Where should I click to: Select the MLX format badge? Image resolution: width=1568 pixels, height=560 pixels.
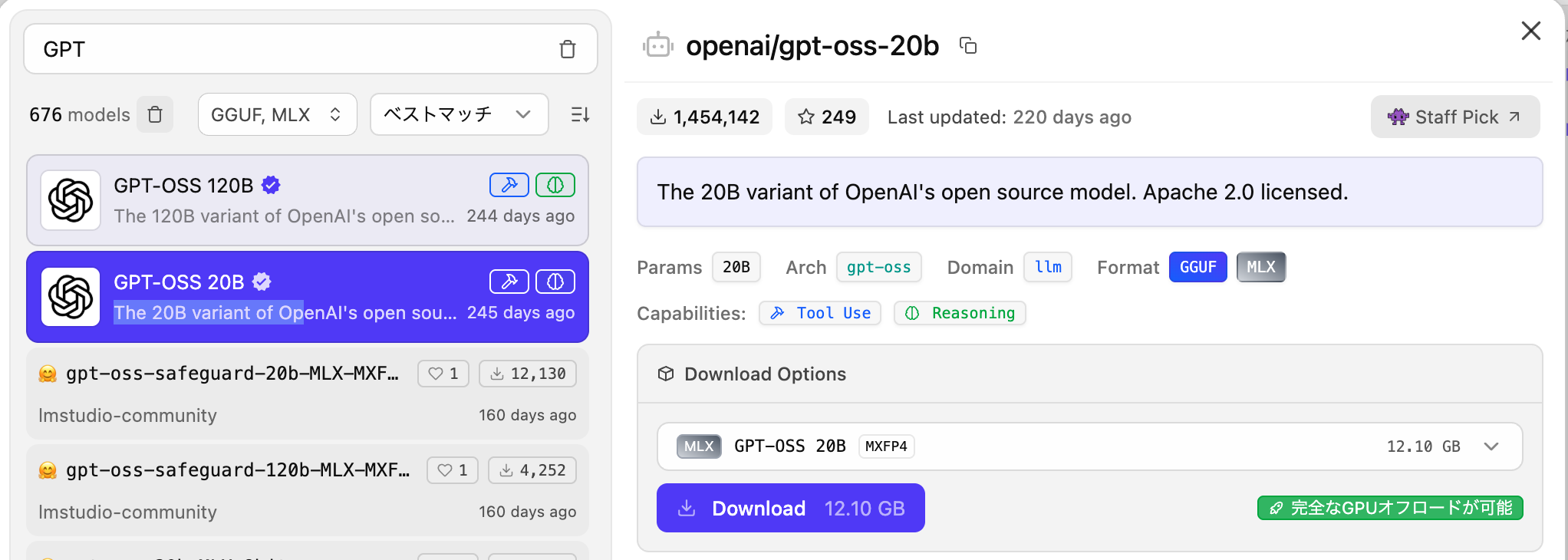1260,267
